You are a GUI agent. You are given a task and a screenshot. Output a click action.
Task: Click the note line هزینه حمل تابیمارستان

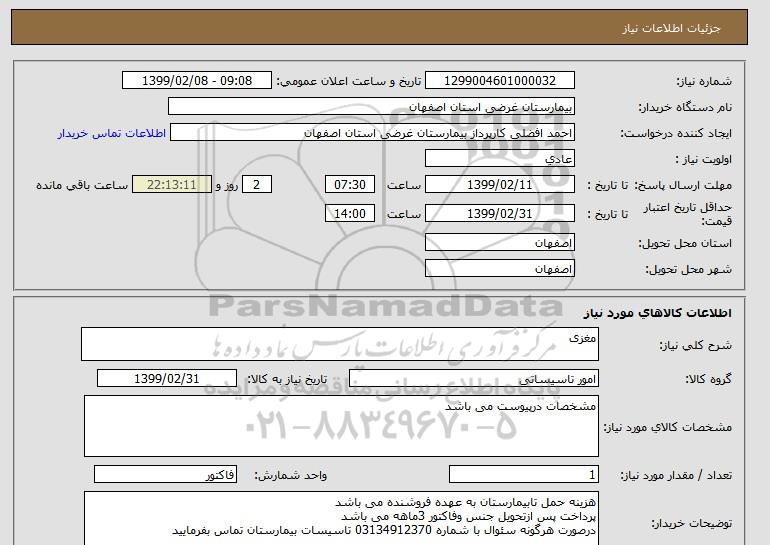coord(466,502)
